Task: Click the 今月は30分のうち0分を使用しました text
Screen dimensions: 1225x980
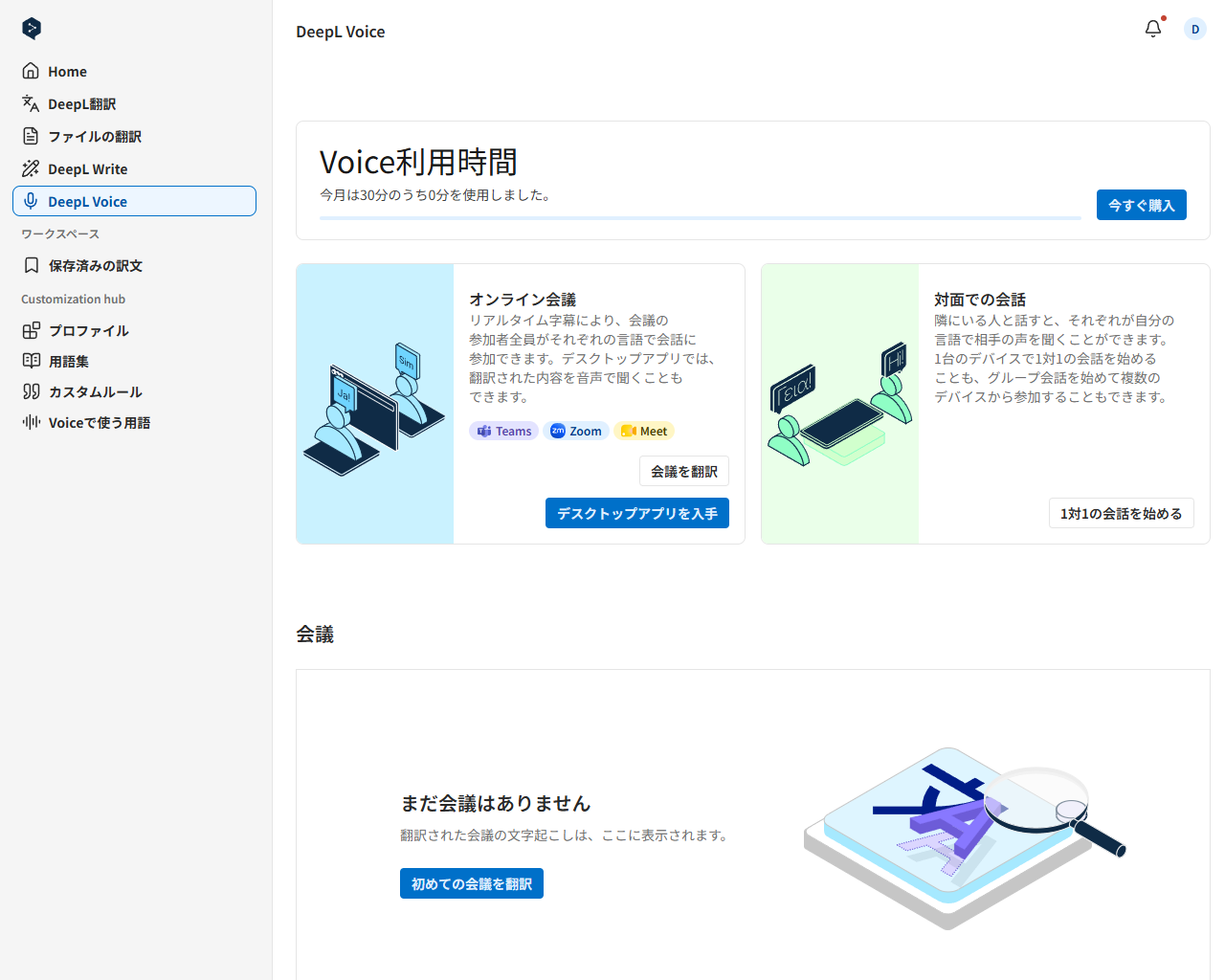Action: [x=437, y=194]
